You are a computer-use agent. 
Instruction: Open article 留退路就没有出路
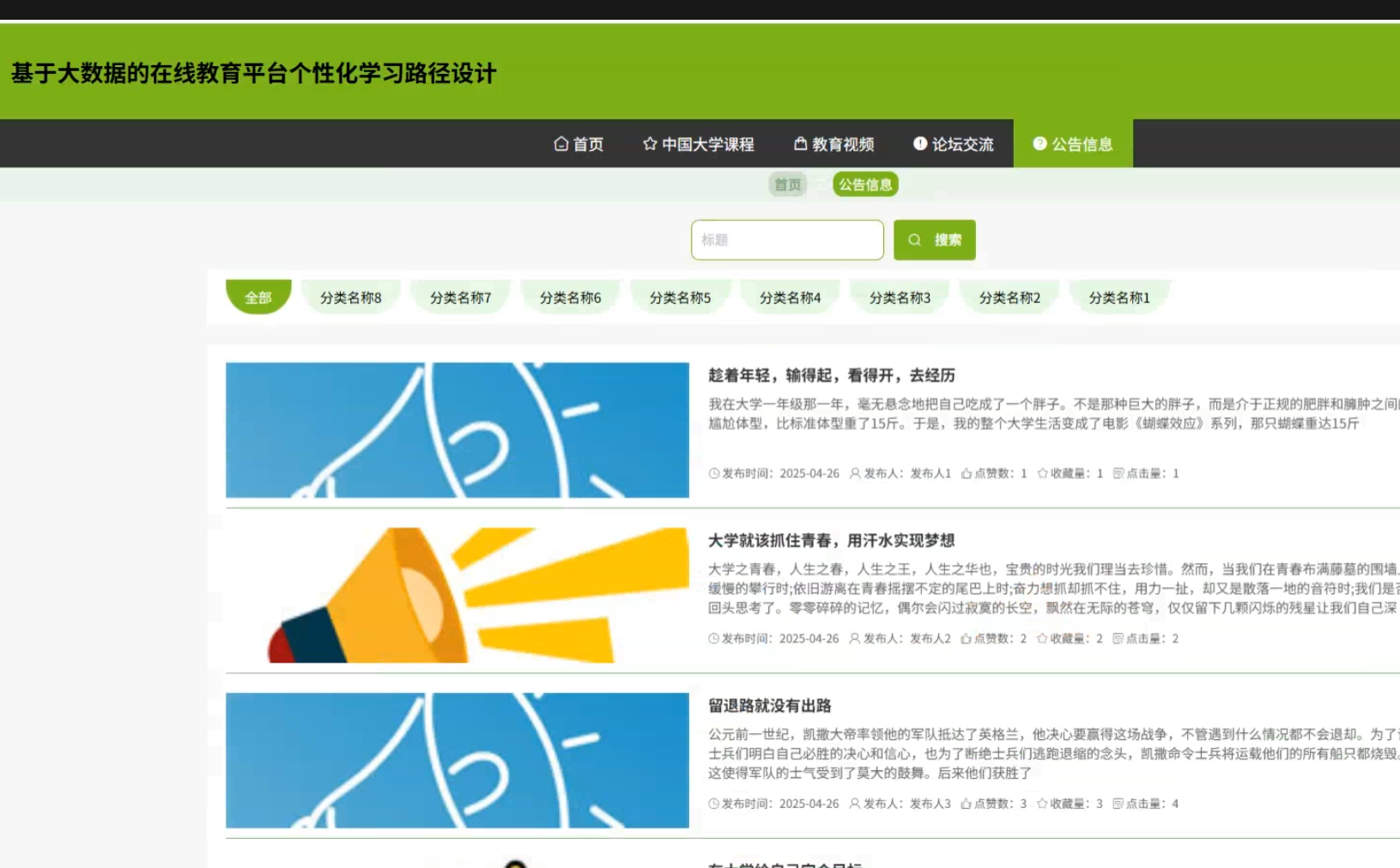tap(770, 706)
